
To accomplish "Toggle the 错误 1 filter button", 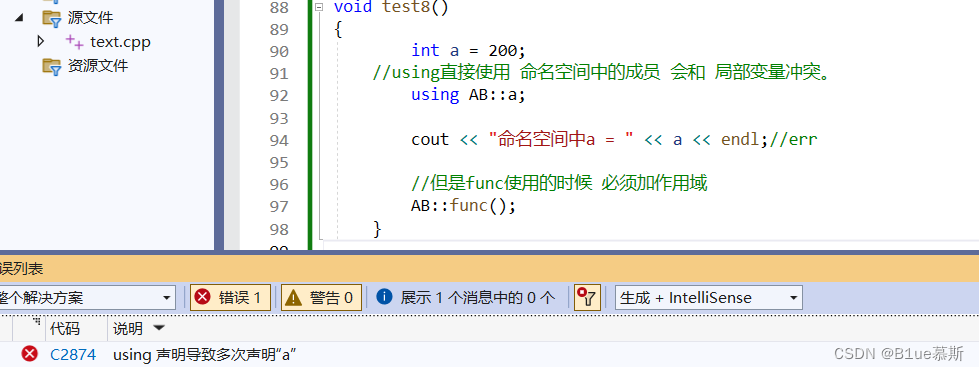I will click(x=230, y=297).
